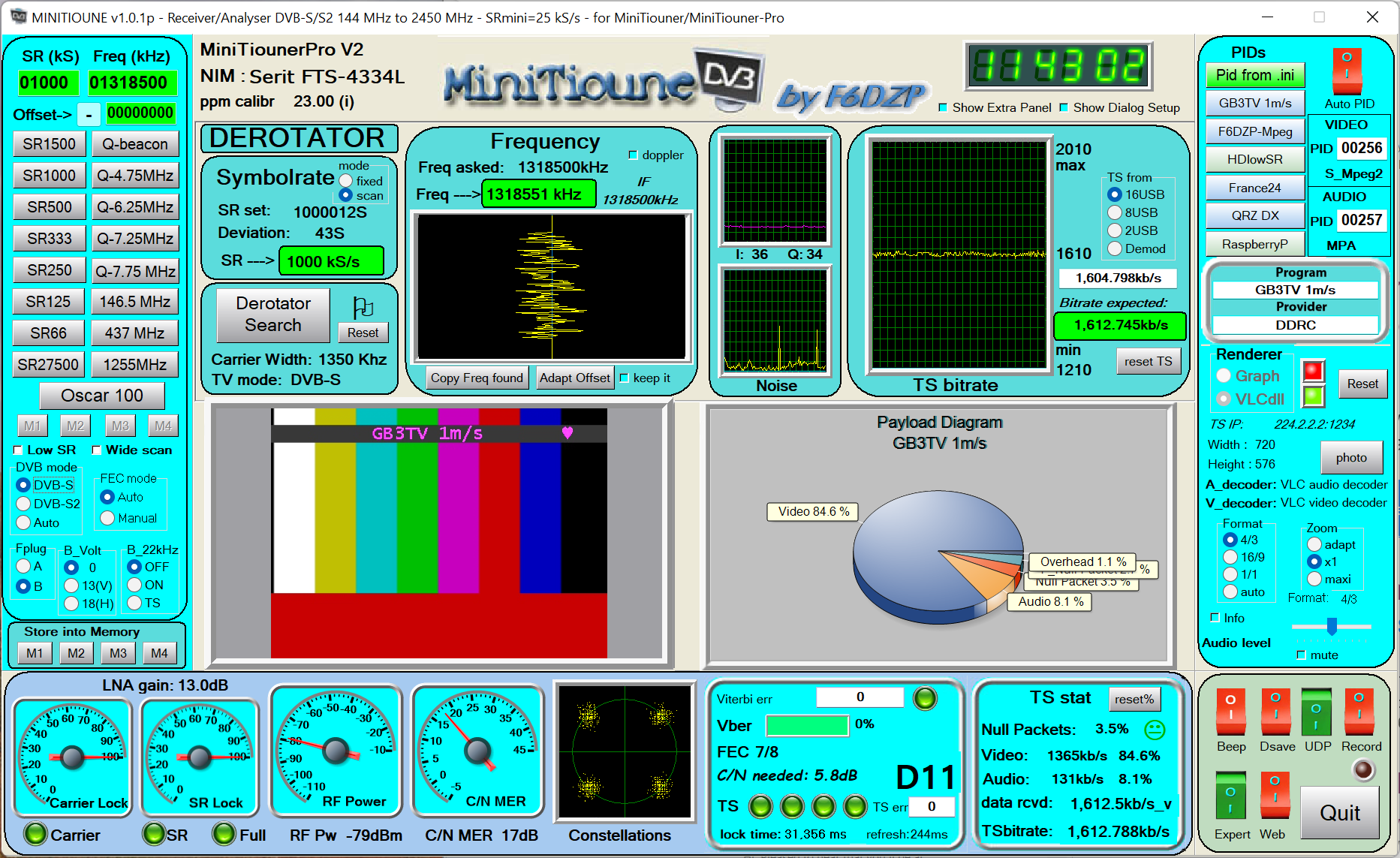Select B_Volt 13(V) option
Screen dimensions: 1400x858
click(71, 586)
